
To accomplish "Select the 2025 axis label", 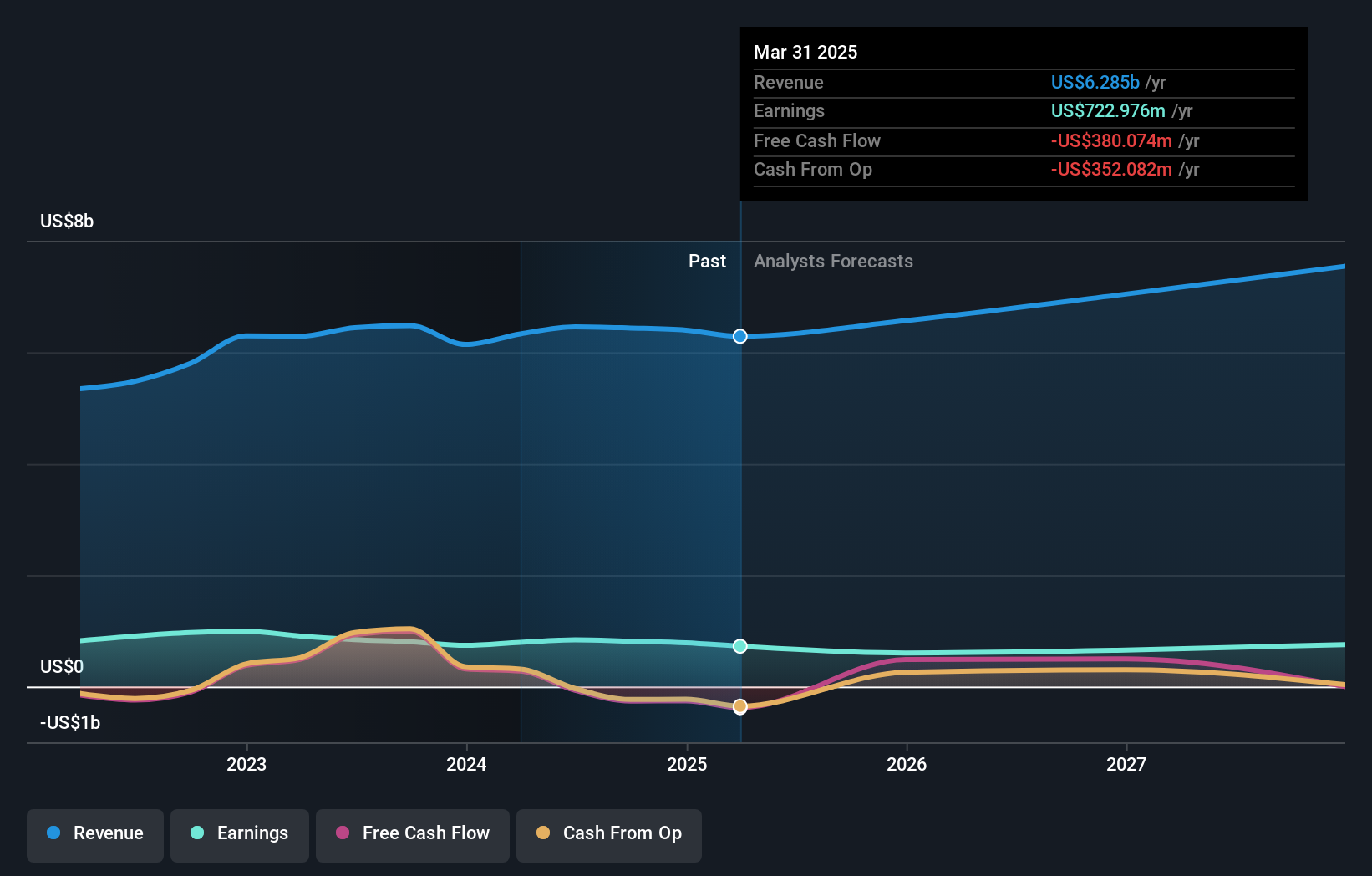I will point(687,764).
